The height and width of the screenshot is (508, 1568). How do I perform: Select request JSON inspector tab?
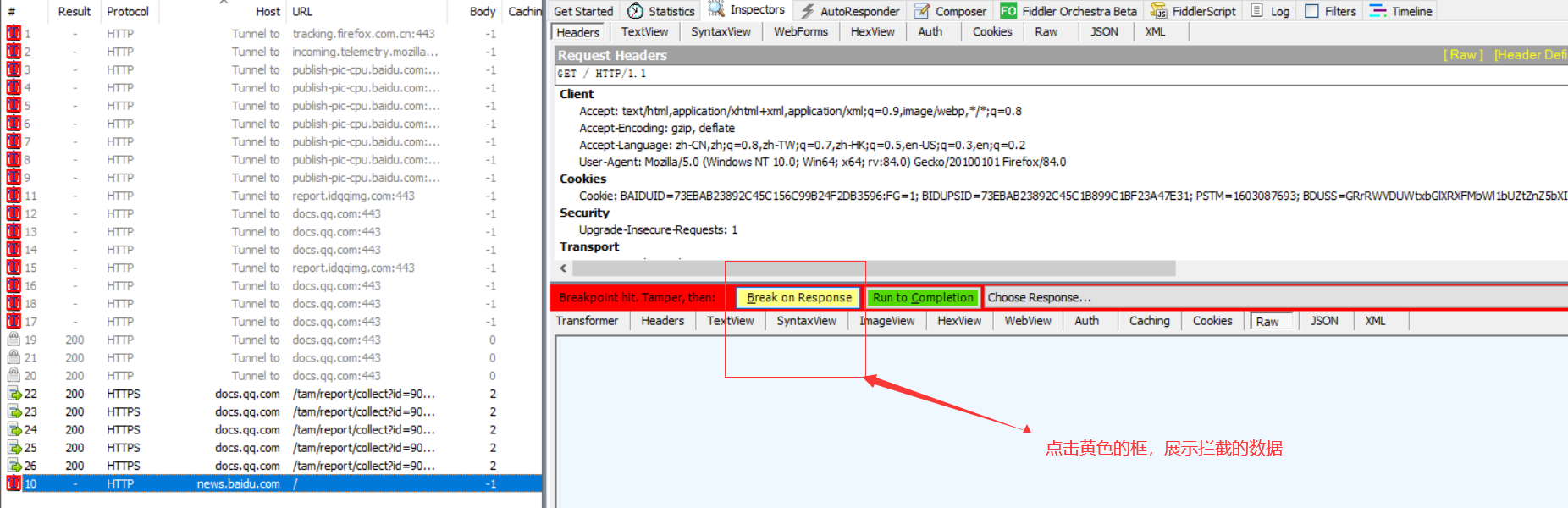(x=1104, y=31)
